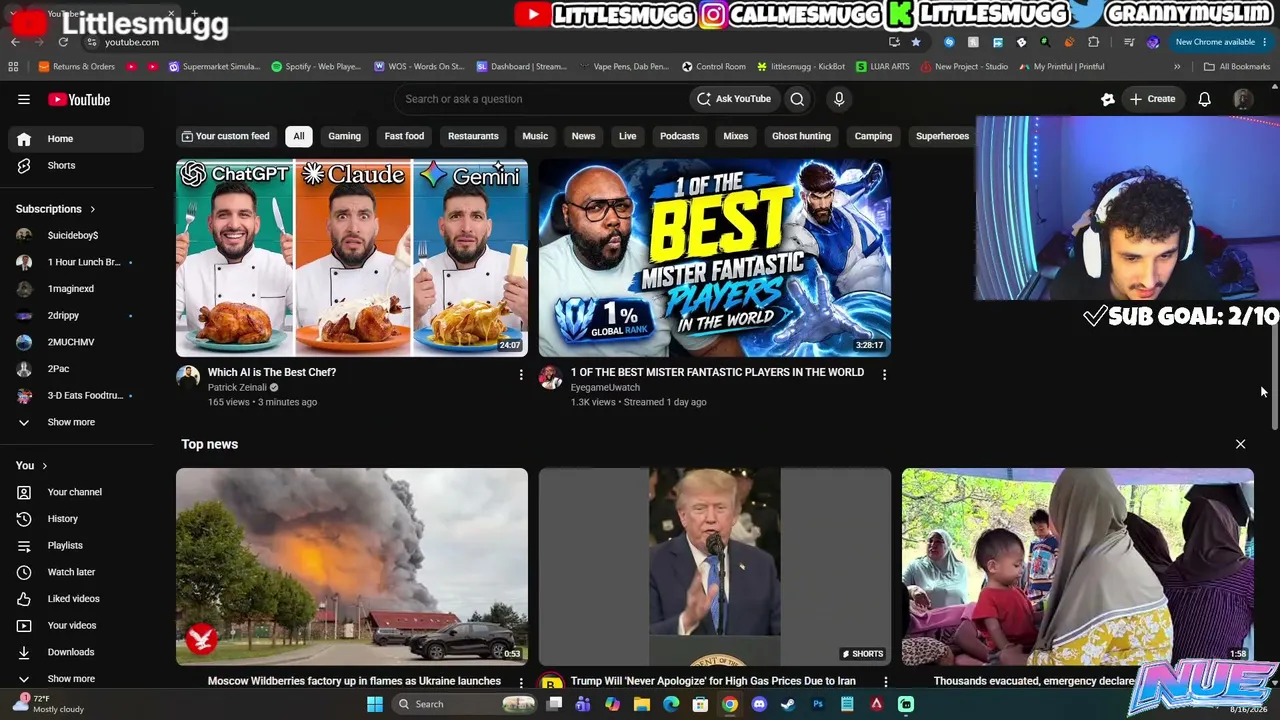1280x720 pixels.
Task: Open Watch later in the sidebar
Action: click(x=72, y=572)
